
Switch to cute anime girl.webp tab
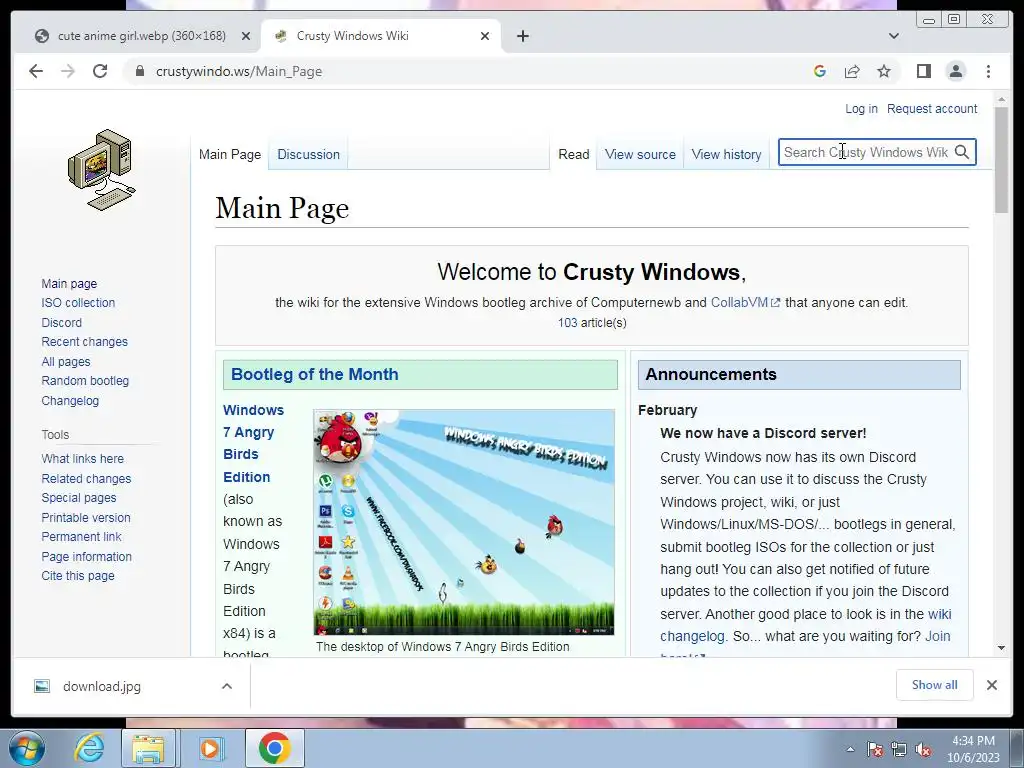tap(142, 36)
